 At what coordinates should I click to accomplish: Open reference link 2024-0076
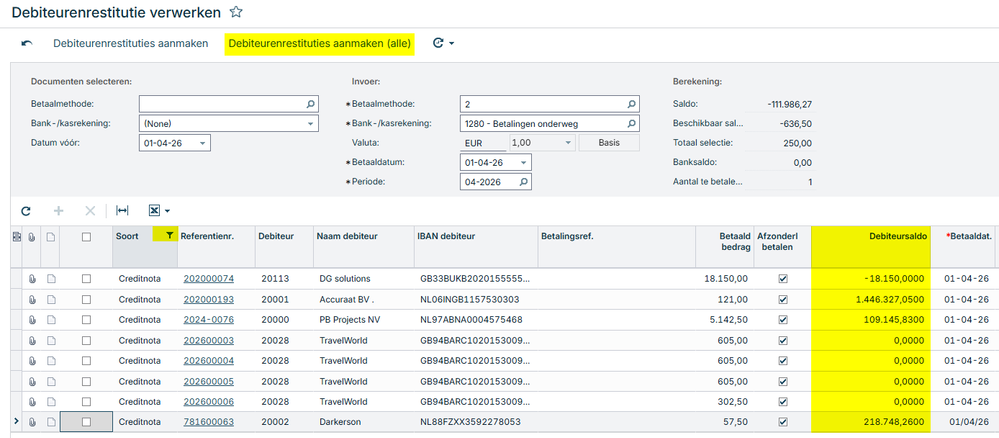(208, 319)
